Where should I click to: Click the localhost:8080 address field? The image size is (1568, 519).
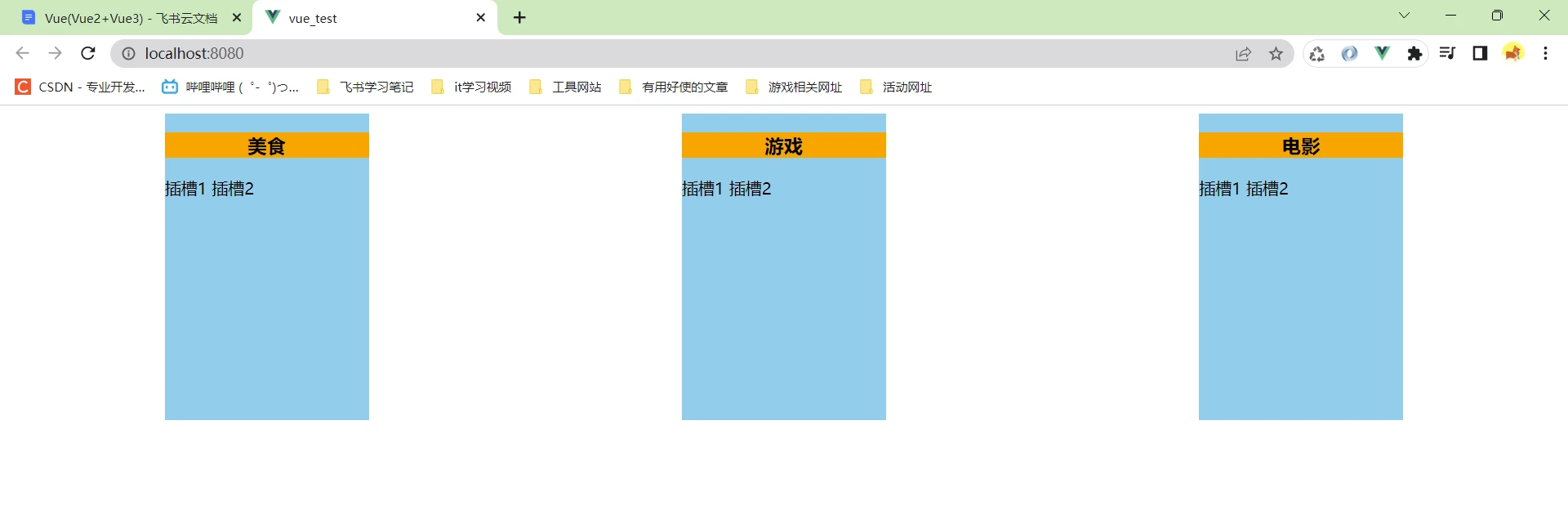(653, 54)
